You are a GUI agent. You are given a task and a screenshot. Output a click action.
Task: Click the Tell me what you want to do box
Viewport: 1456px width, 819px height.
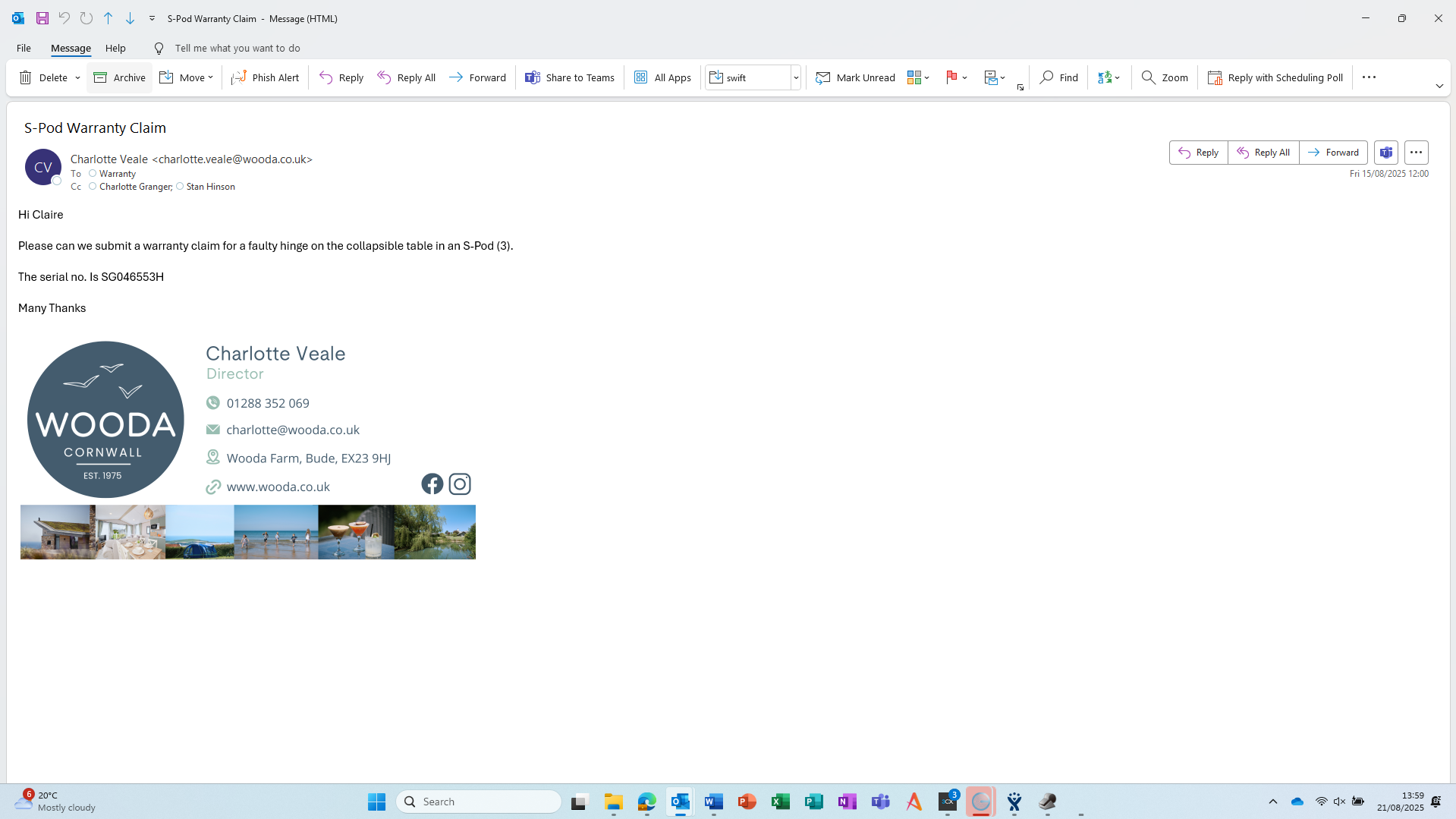coord(237,48)
